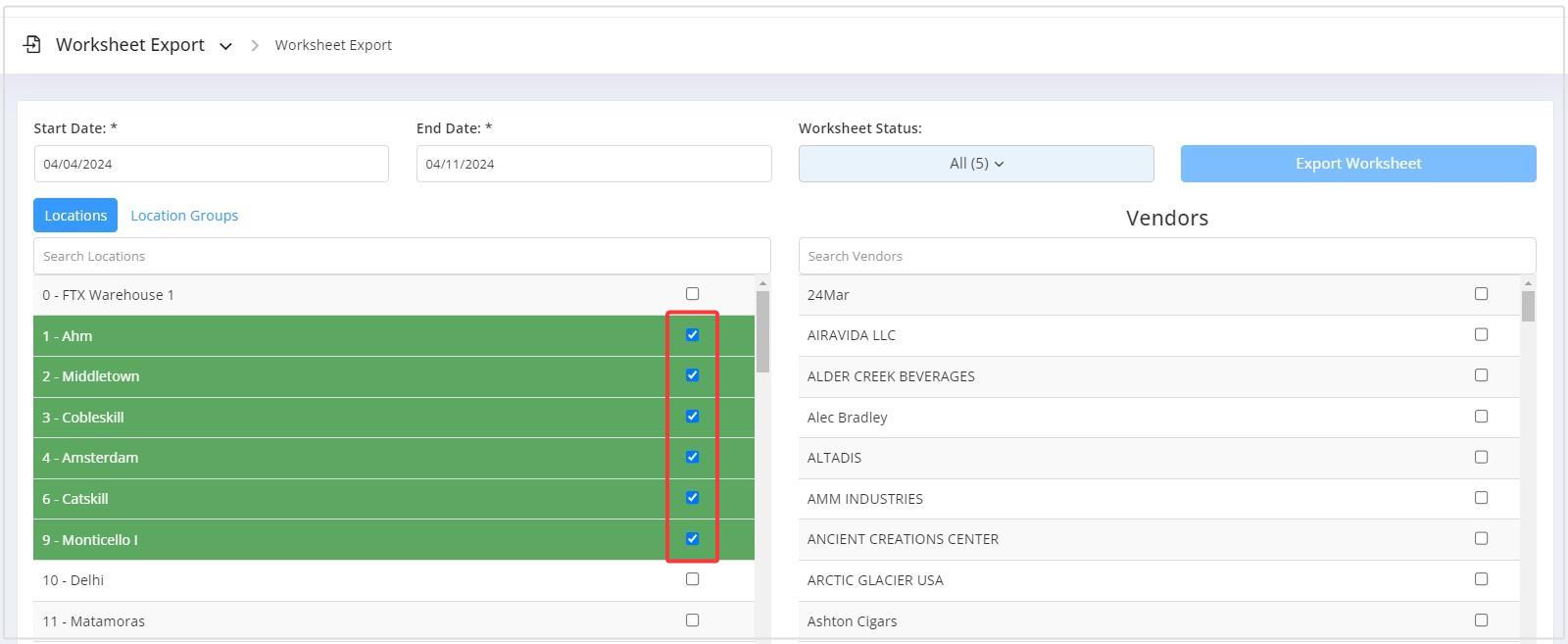
Task: Click the Search Locations field
Action: point(402,256)
